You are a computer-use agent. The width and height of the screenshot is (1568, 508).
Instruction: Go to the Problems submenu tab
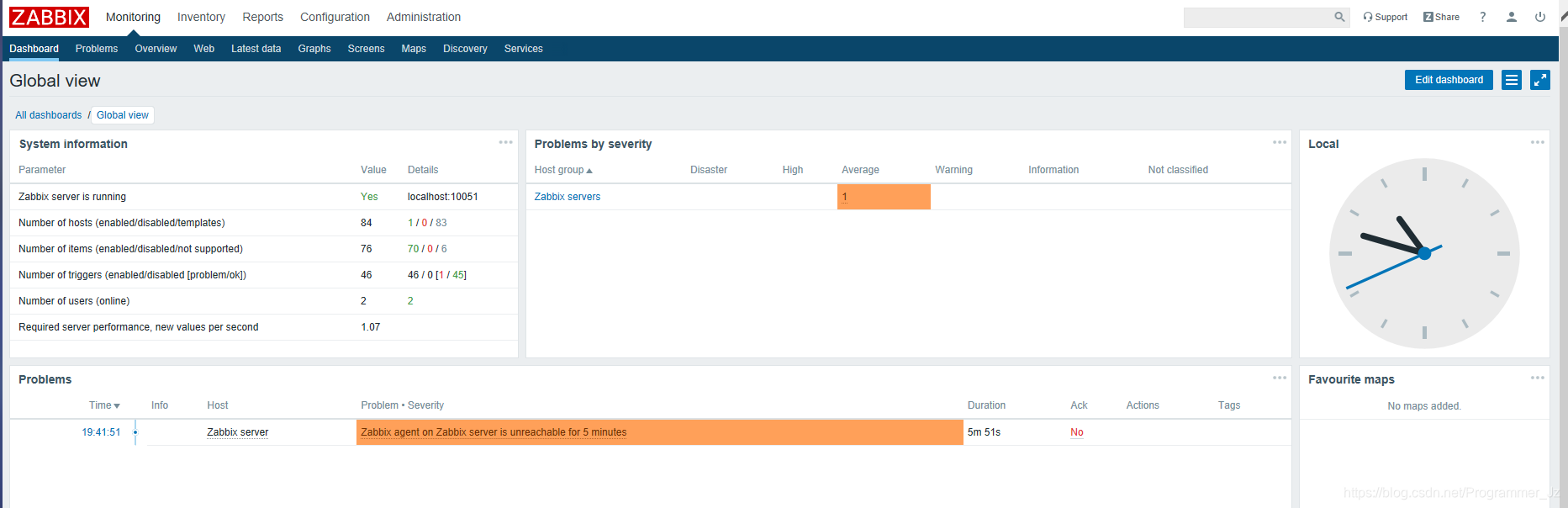point(97,49)
